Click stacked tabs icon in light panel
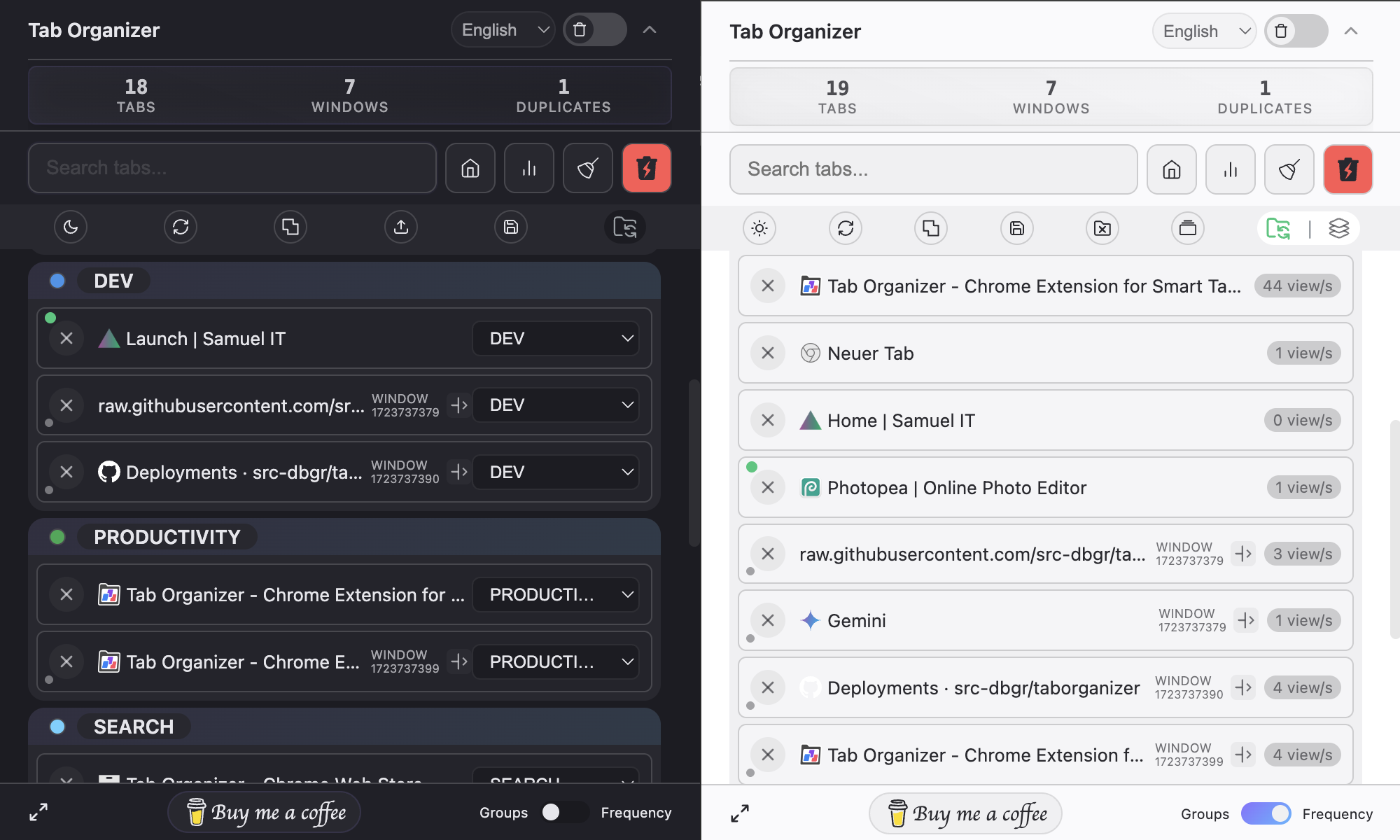 1188,228
